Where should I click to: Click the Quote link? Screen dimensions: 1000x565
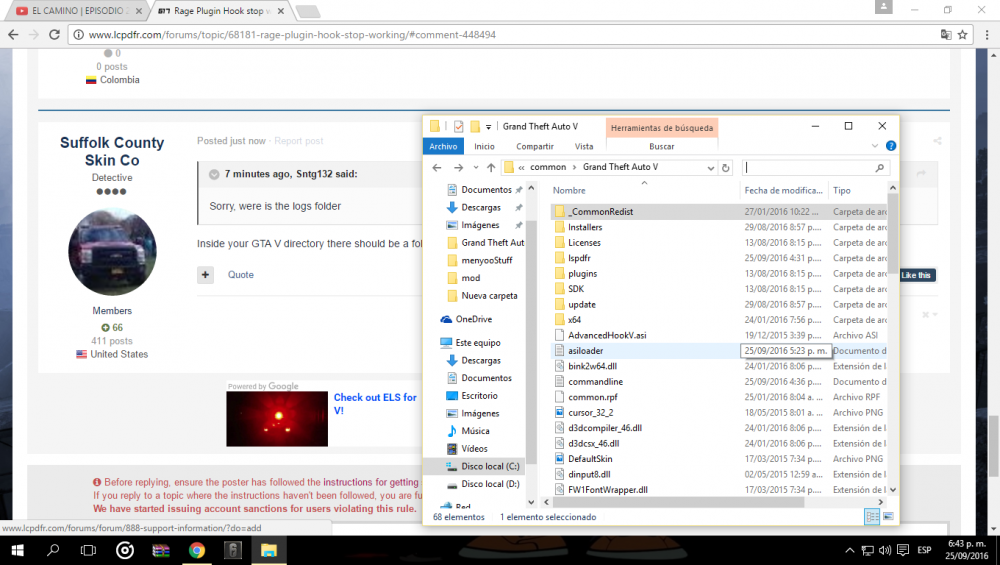pos(240,275)
